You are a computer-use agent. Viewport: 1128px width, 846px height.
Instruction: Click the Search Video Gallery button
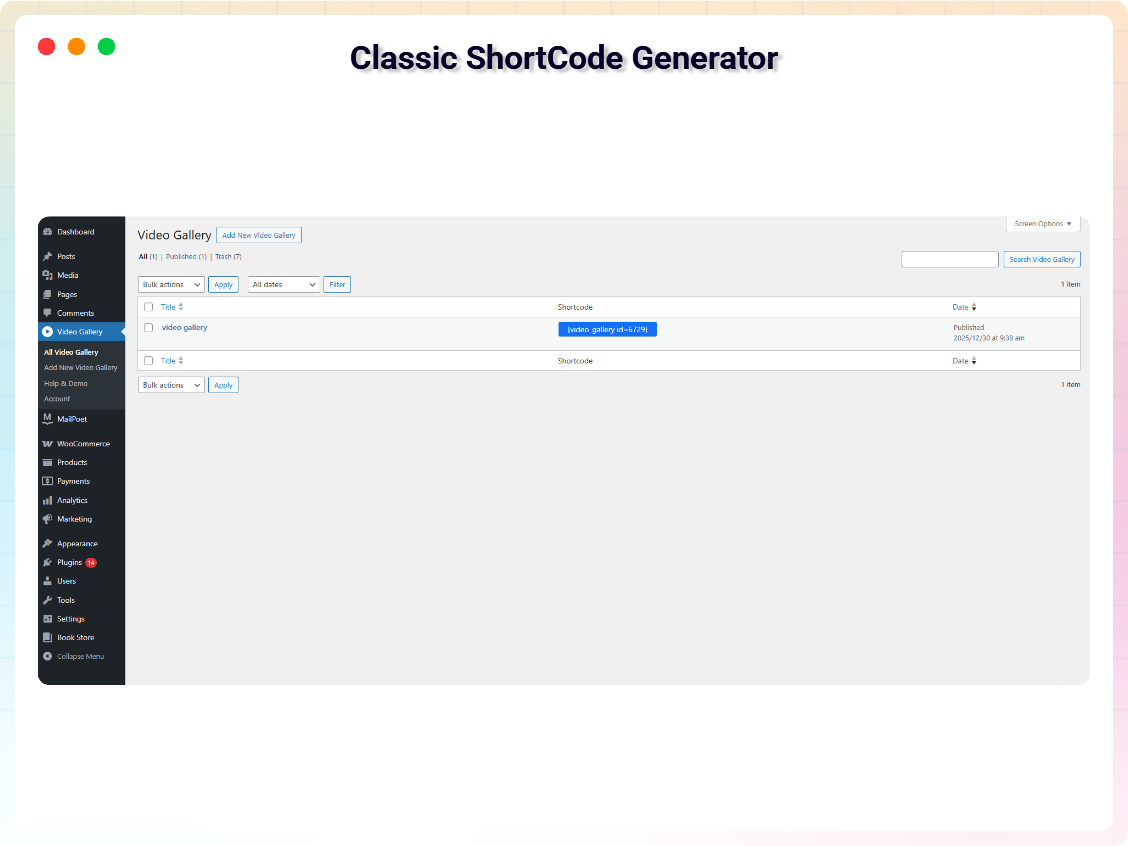click(1042, 259)
